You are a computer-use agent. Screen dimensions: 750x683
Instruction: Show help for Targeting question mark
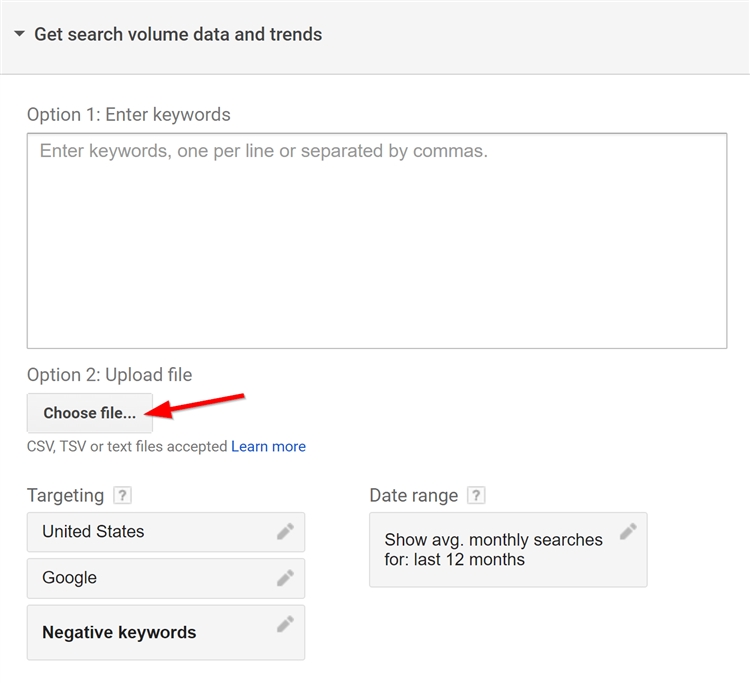click(122, 496)
